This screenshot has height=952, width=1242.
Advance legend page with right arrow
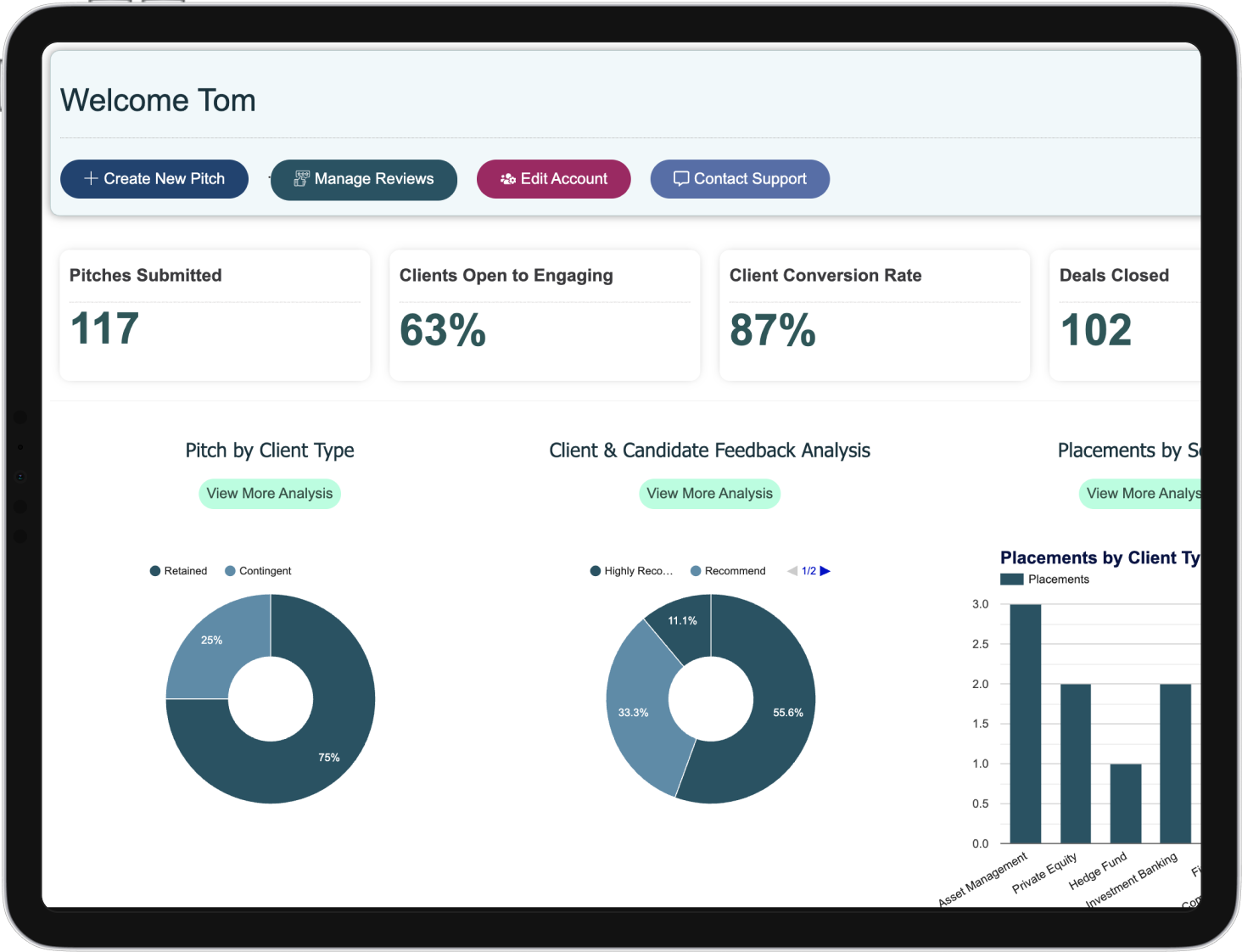pos(825,570)
